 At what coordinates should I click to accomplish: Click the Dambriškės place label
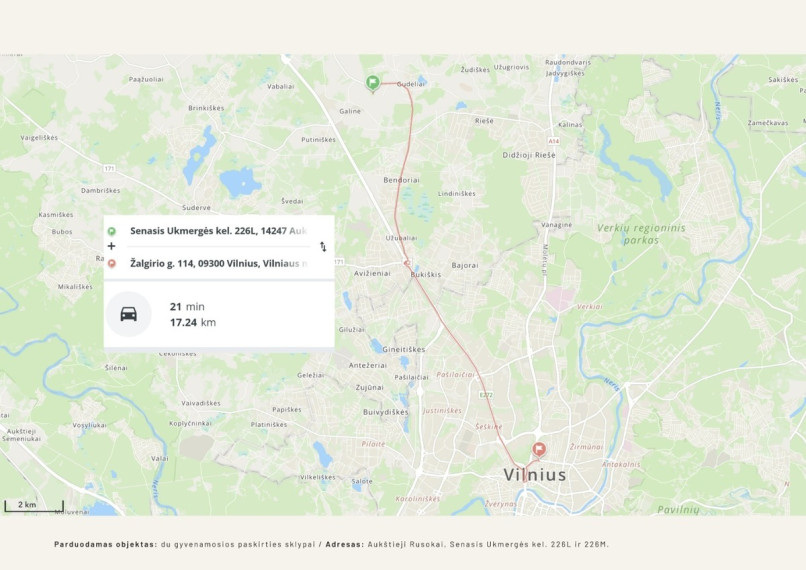[x=100, y=190]
